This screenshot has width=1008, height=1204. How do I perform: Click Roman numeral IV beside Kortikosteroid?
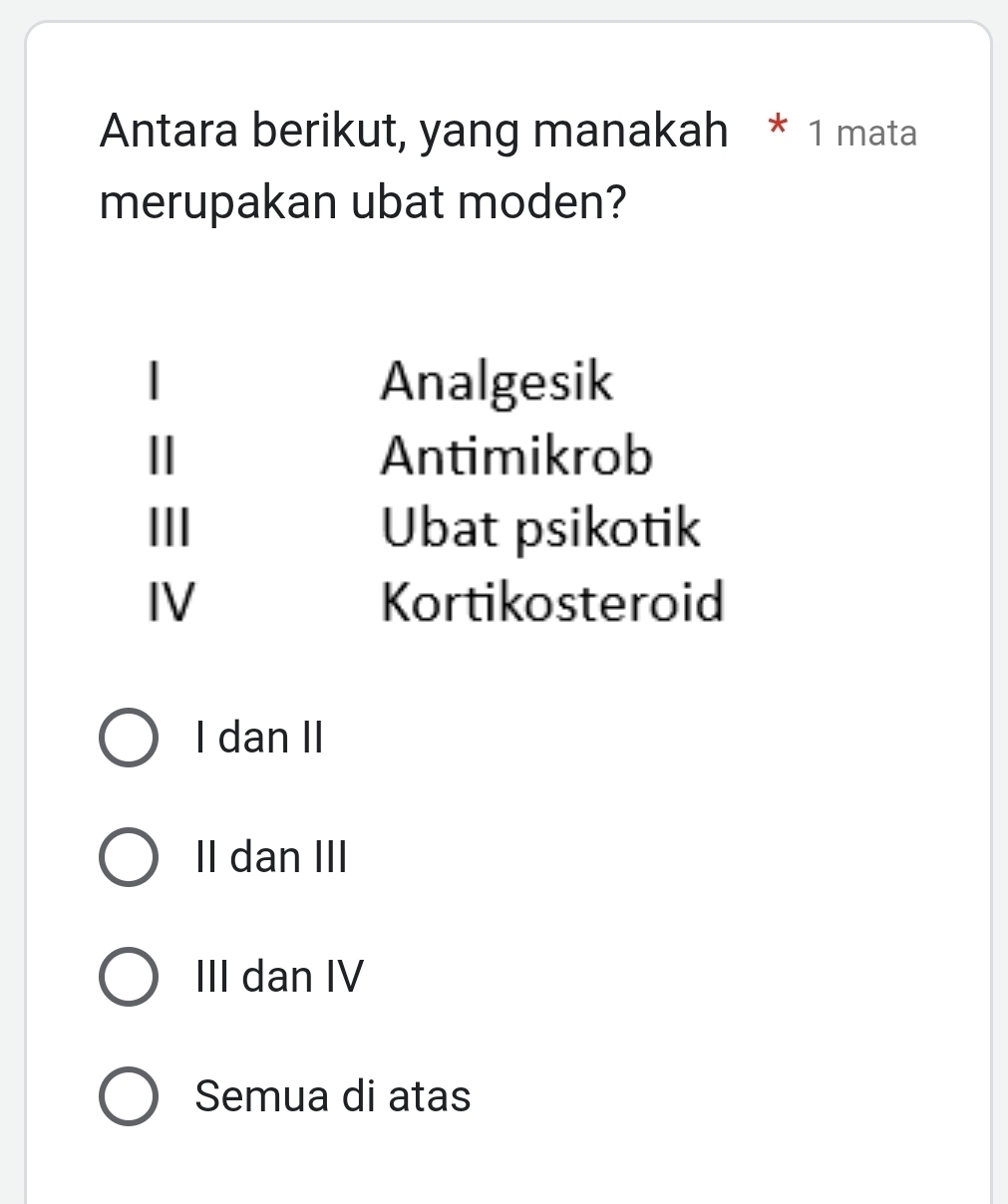170,603
